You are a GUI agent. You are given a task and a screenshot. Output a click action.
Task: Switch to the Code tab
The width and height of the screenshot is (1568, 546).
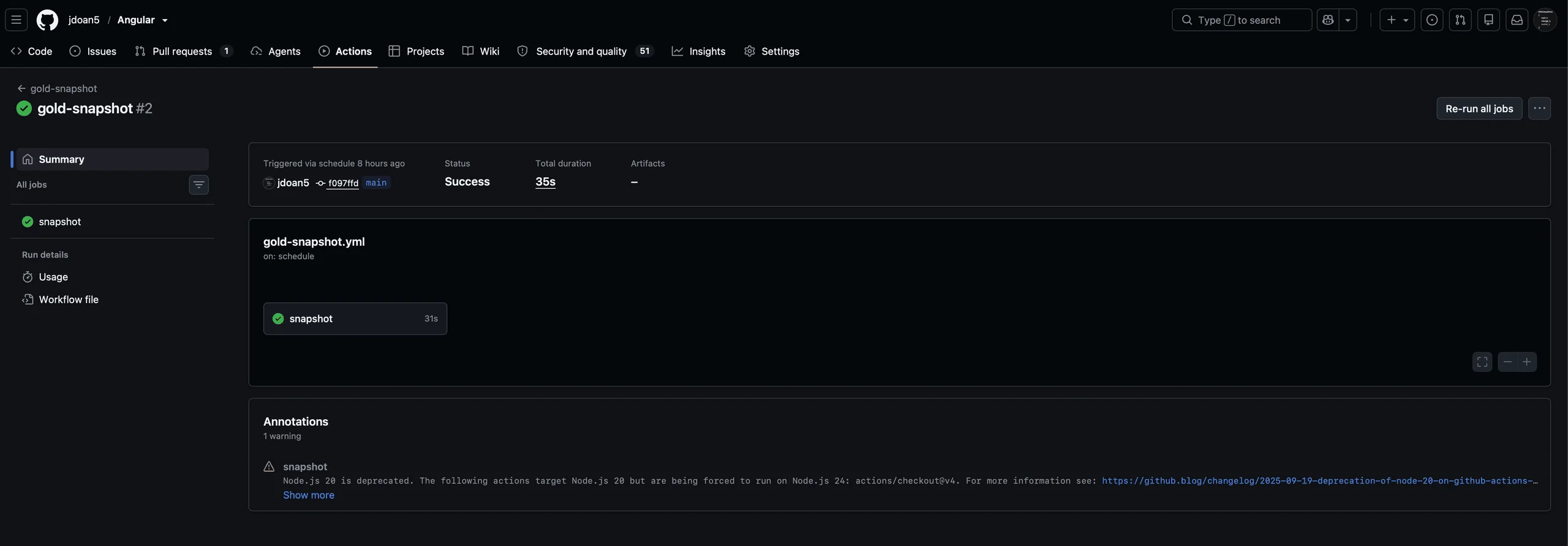point(31,51)
